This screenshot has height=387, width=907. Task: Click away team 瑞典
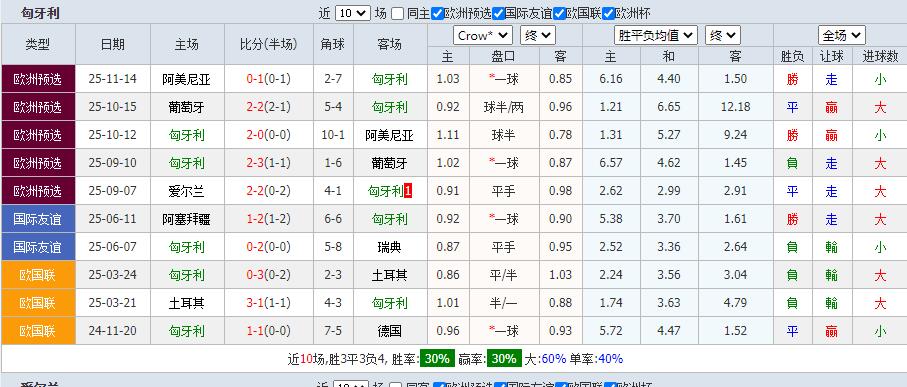389,247
